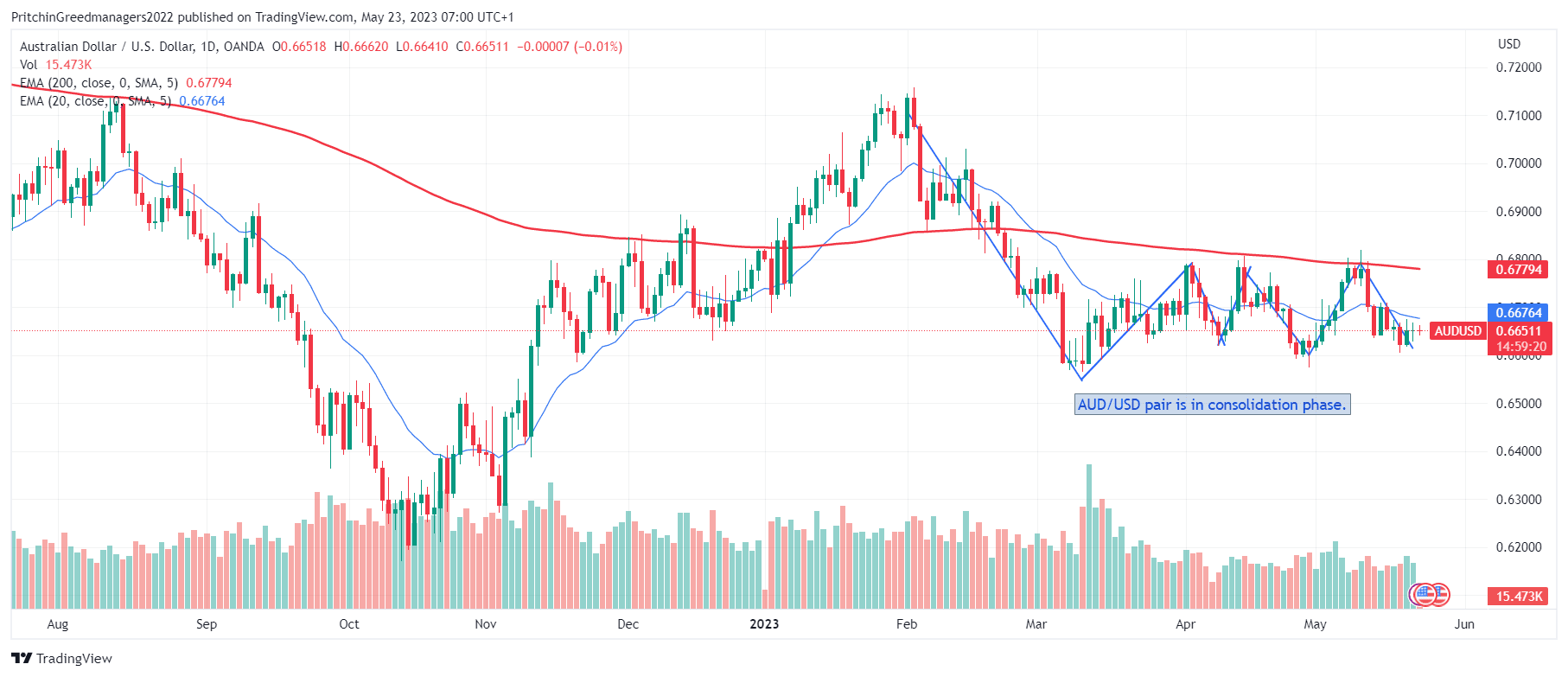Click the 0.69000 price axis label
Viewport: 1568px width, 677px height.
click(x=1519, y=212)
